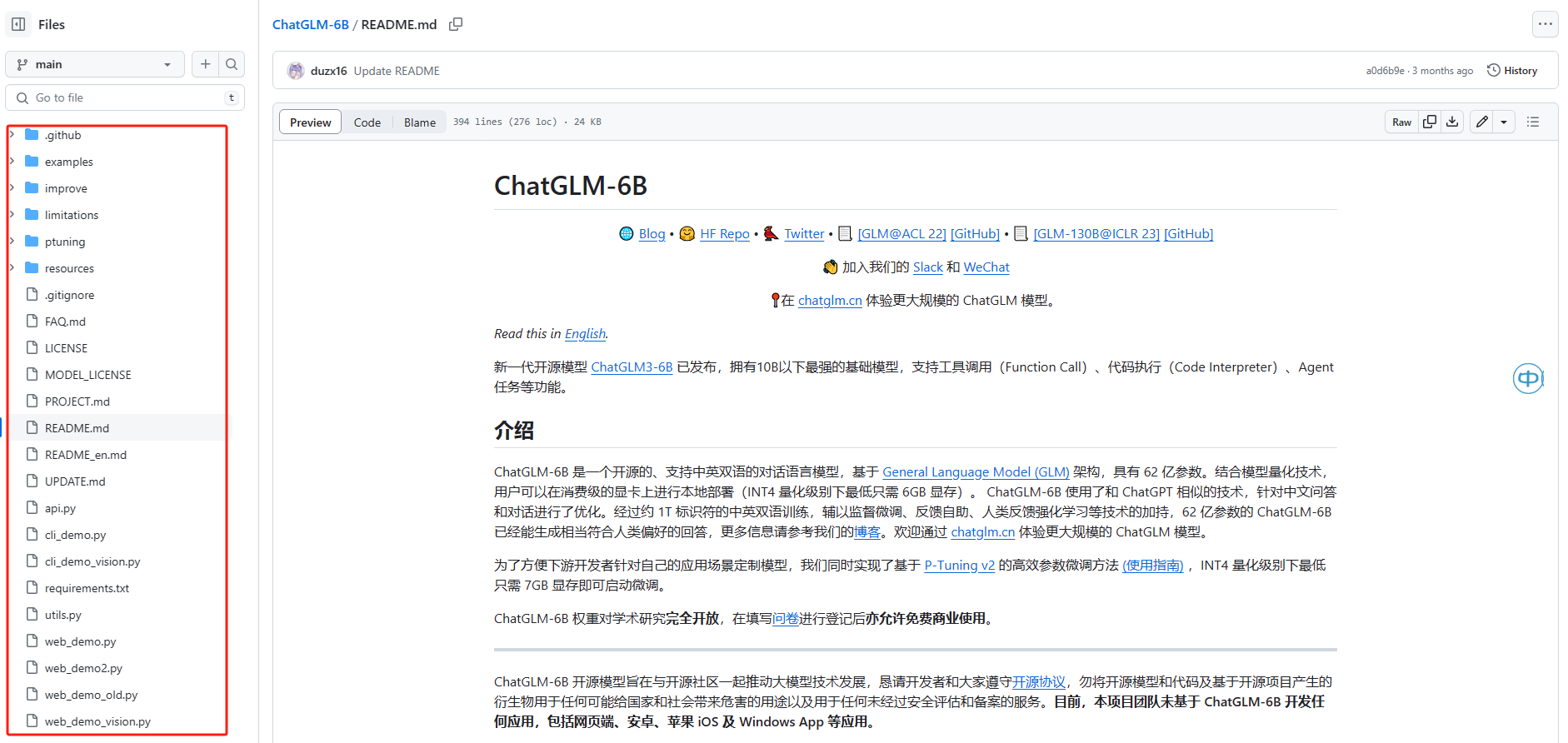The width and height of the screenshot is (1568, 743).
Task: Open the ChatGLM-6B repository breadcrumb
Action: [311, 24]
